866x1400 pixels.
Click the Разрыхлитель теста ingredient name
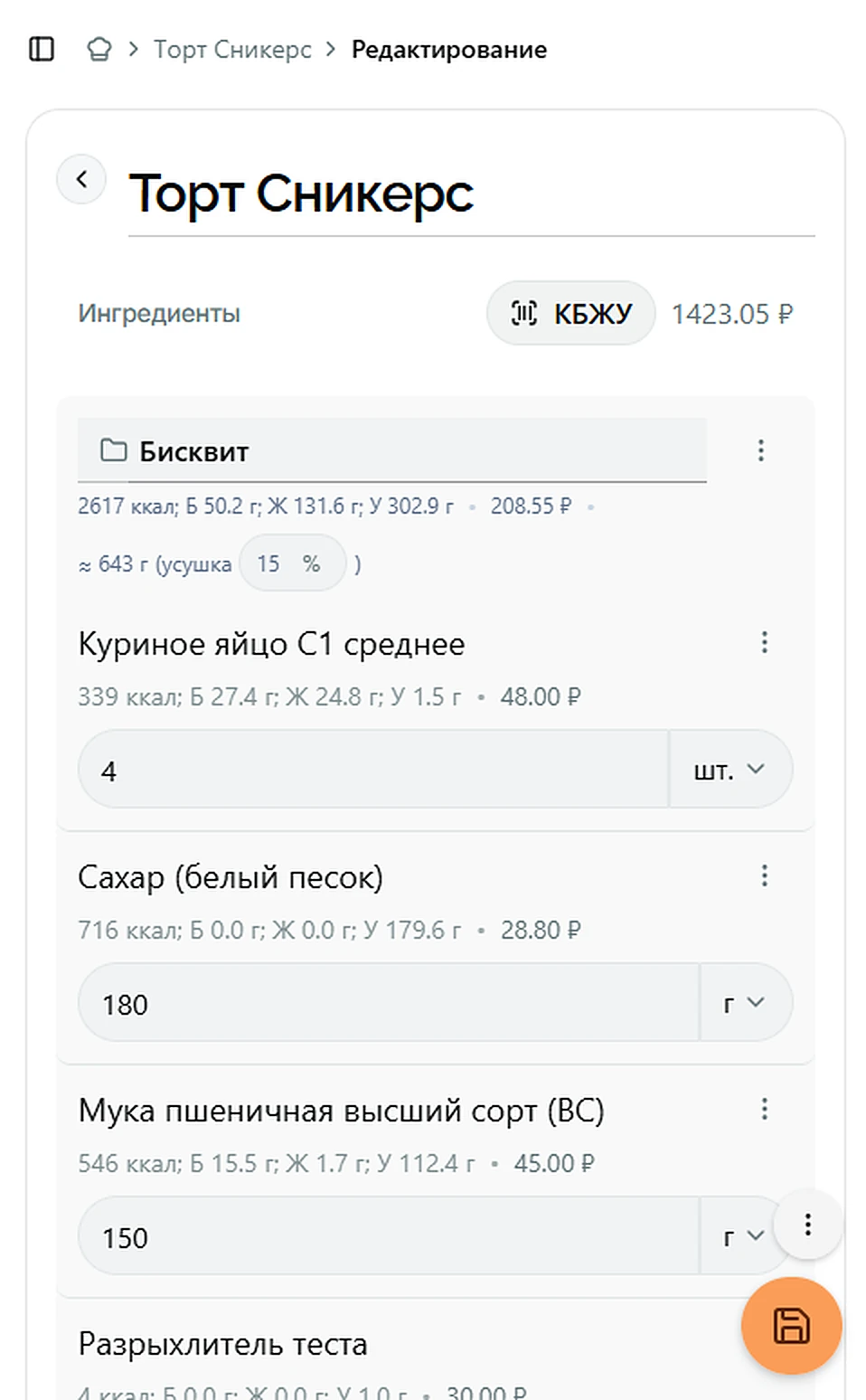pyautogui.click(x=223, y=1344)
